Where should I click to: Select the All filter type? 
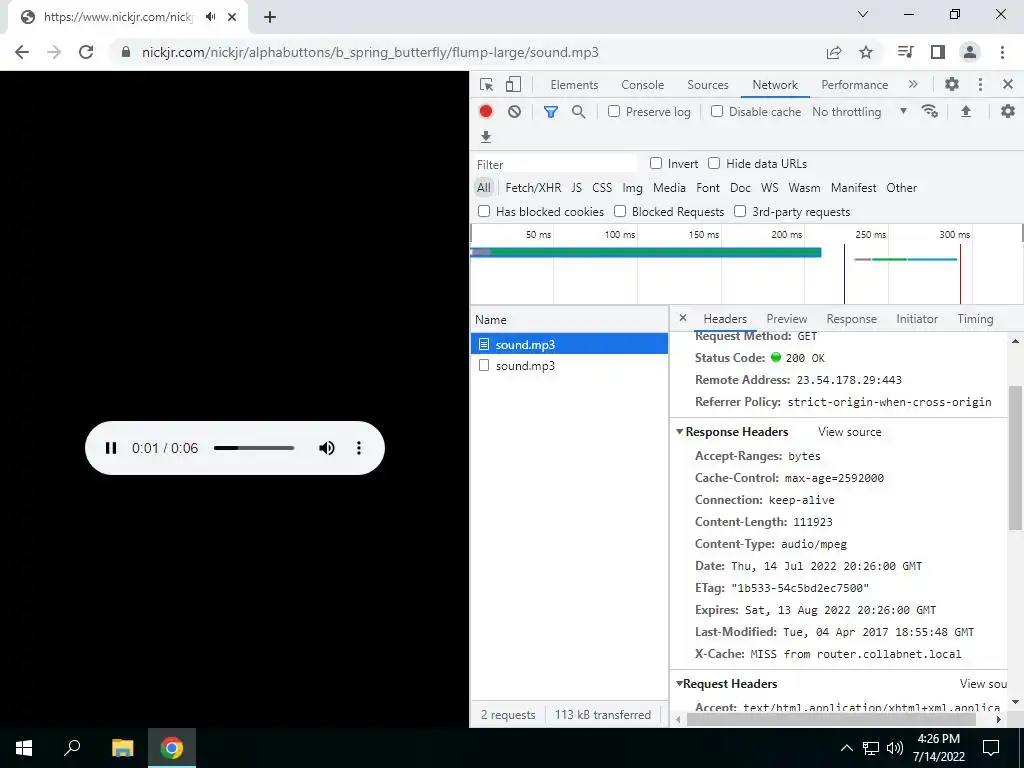point(484,188)
